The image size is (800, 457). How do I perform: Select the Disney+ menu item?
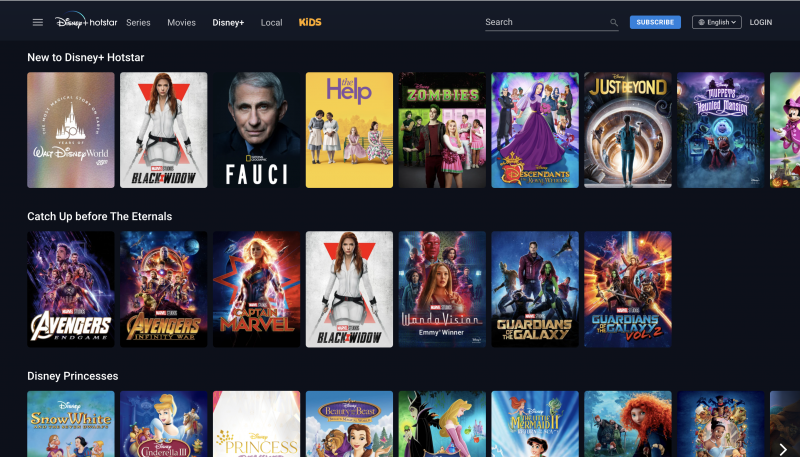[x=228, y=22]
